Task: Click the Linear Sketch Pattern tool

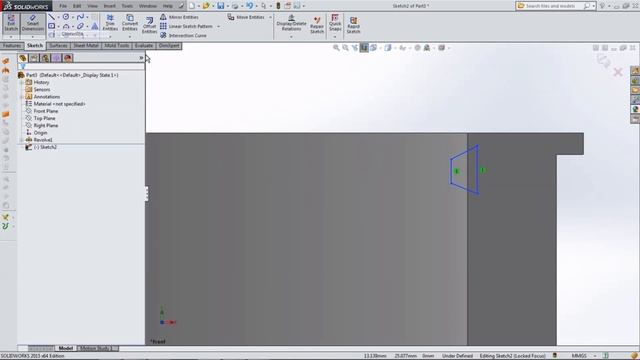Action: tap(186, 26)
